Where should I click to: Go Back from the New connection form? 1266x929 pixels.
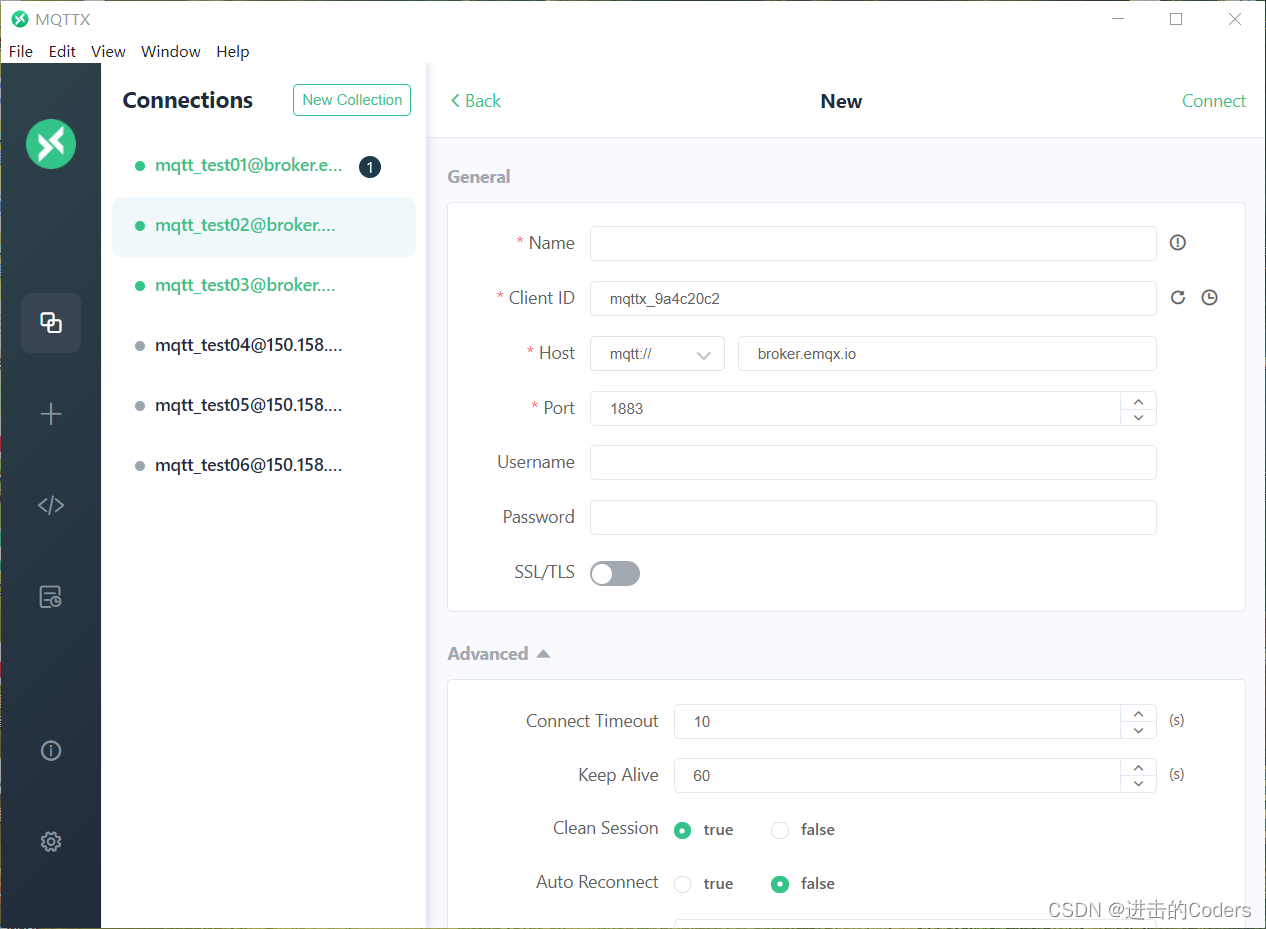476,101
